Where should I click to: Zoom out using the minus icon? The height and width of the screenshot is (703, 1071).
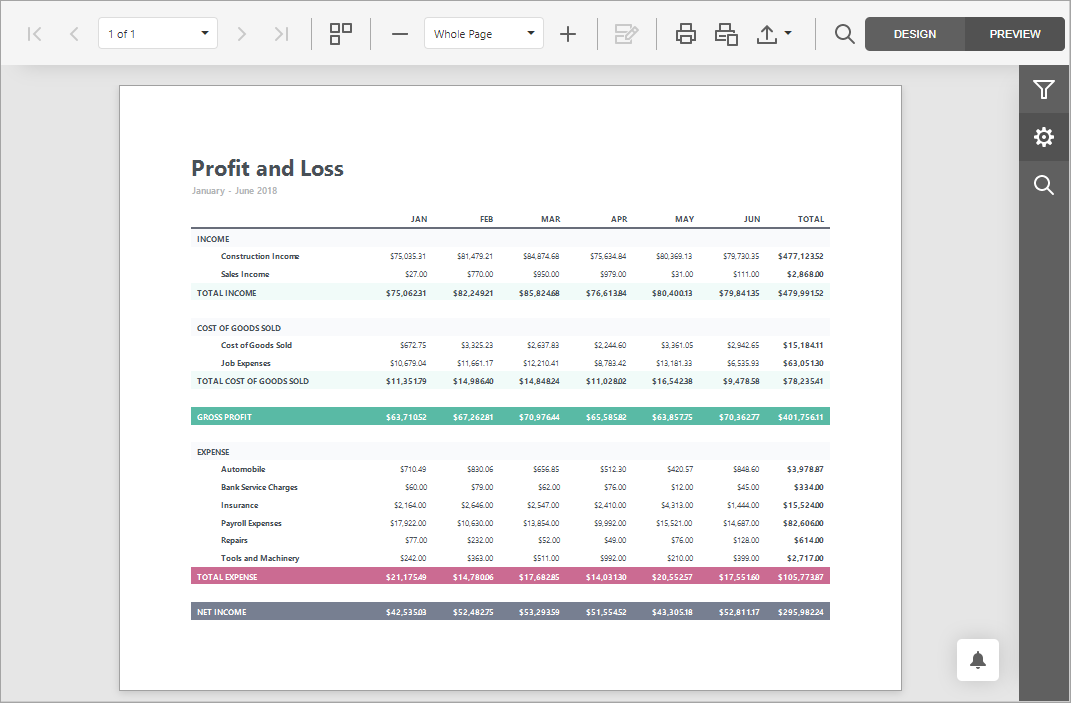coord(399,33)
